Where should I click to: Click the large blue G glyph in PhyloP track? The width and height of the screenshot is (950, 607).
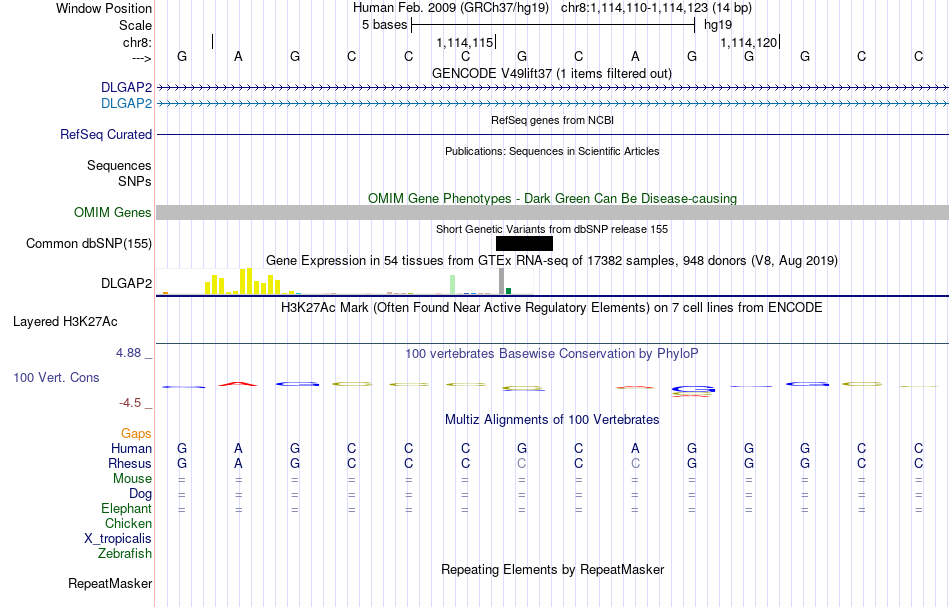tap(693, 390)
